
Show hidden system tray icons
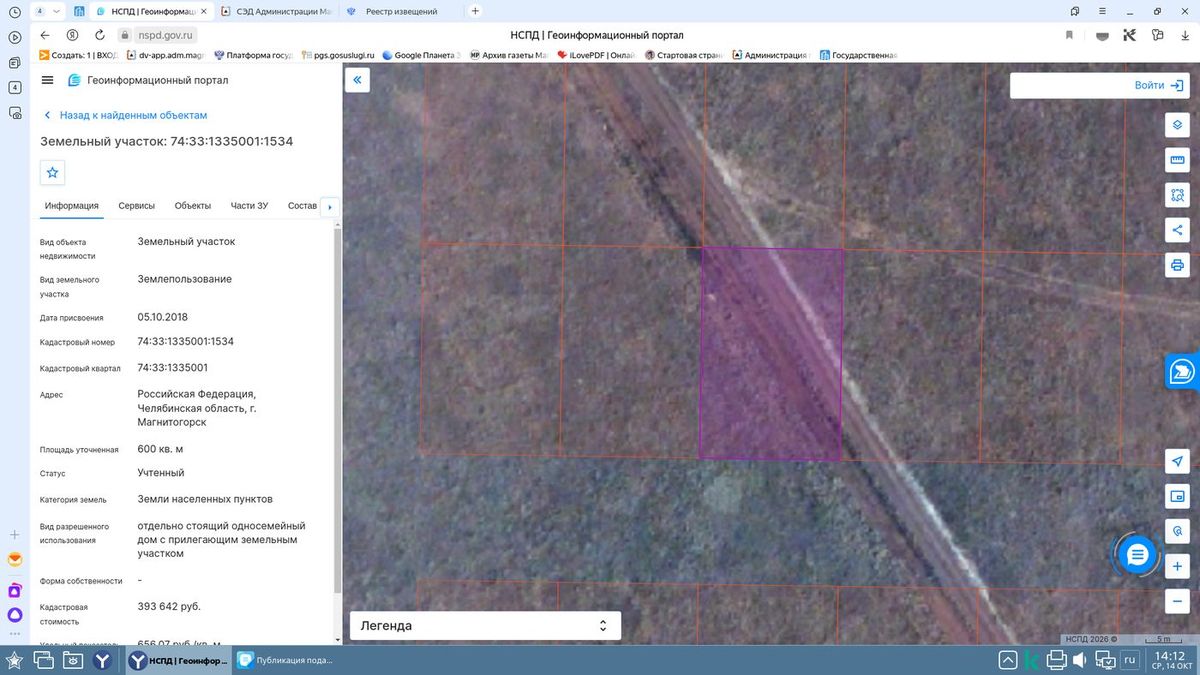1008,660
